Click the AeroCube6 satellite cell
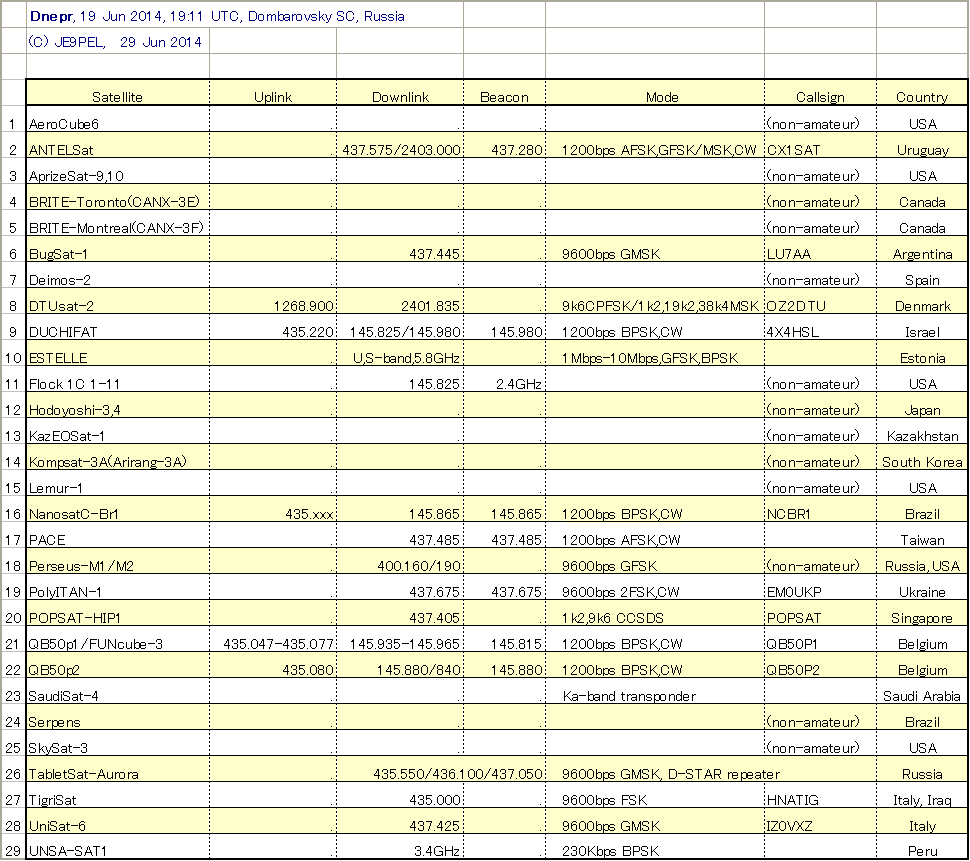The width and height of the screenshot is (970, 861). (x=118, y=119)
